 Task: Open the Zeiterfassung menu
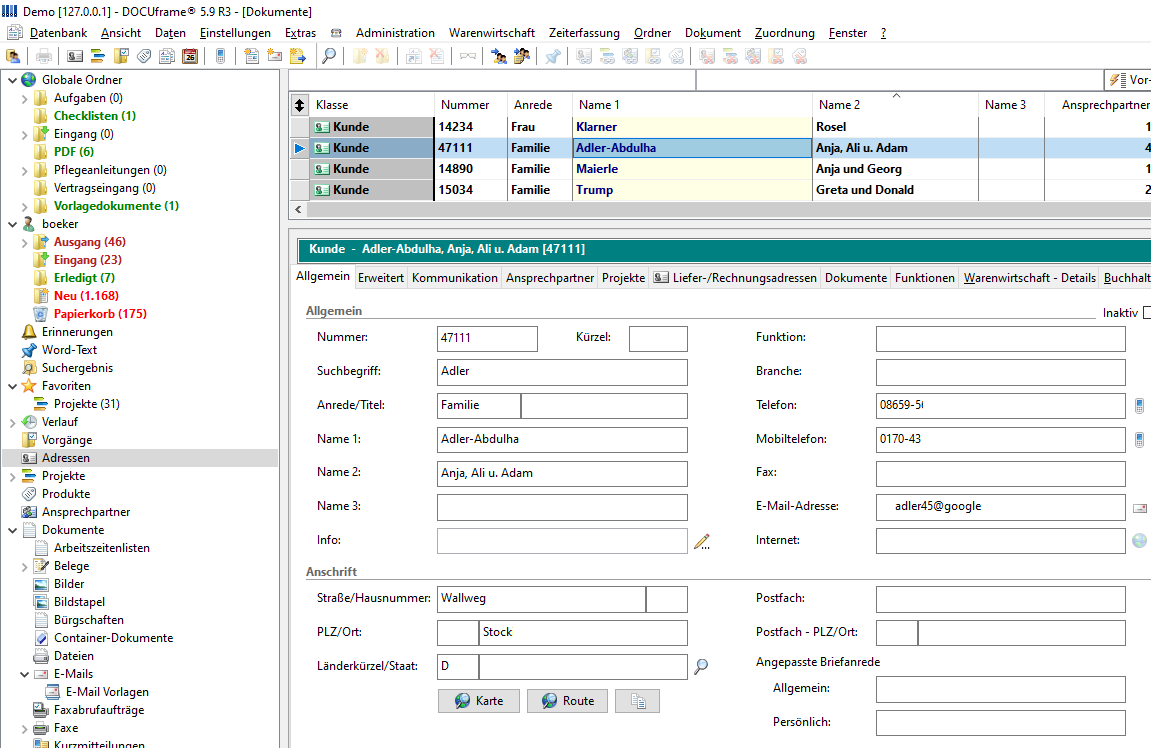(x=584, y=33)
